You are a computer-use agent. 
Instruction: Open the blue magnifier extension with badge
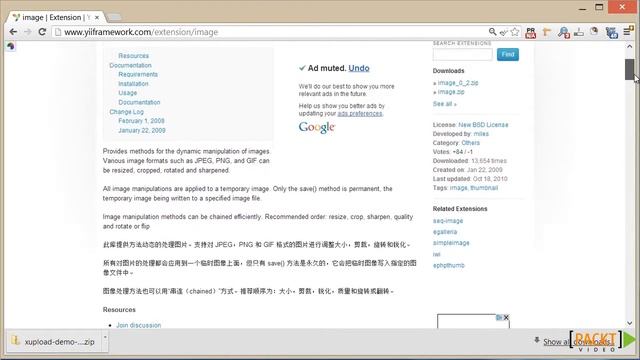[x=564, y=33]
